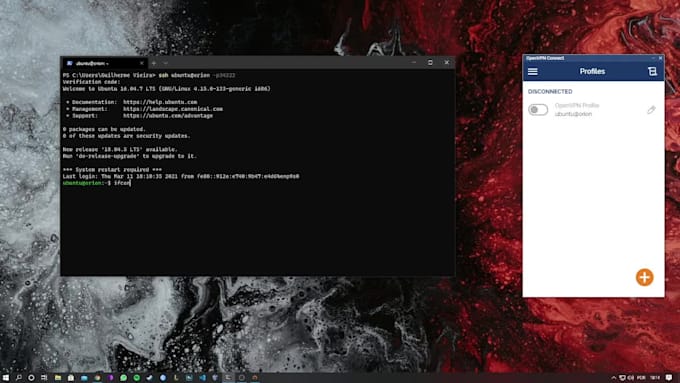This screenshot has height=383, width=680.
Task: Maximize the terminal window
Action: (430, 62)
